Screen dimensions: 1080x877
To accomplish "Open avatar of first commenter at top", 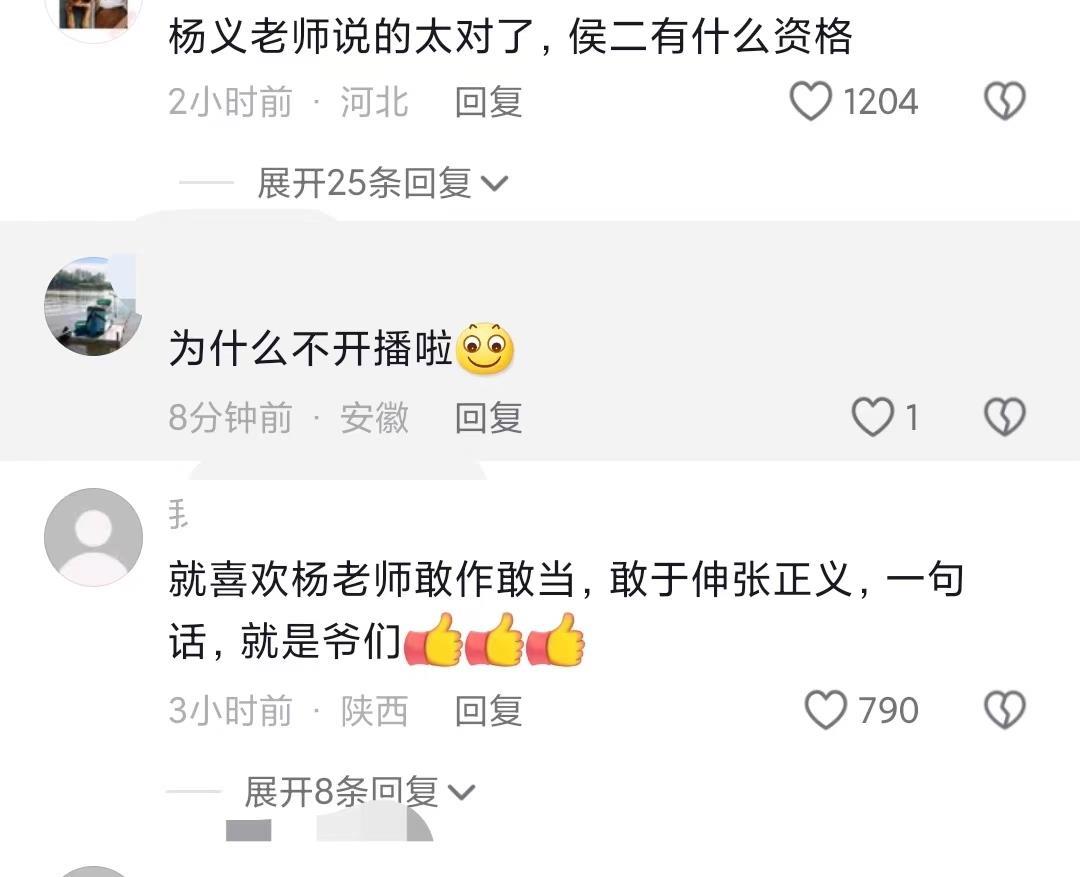I will (x=93, y=14).
